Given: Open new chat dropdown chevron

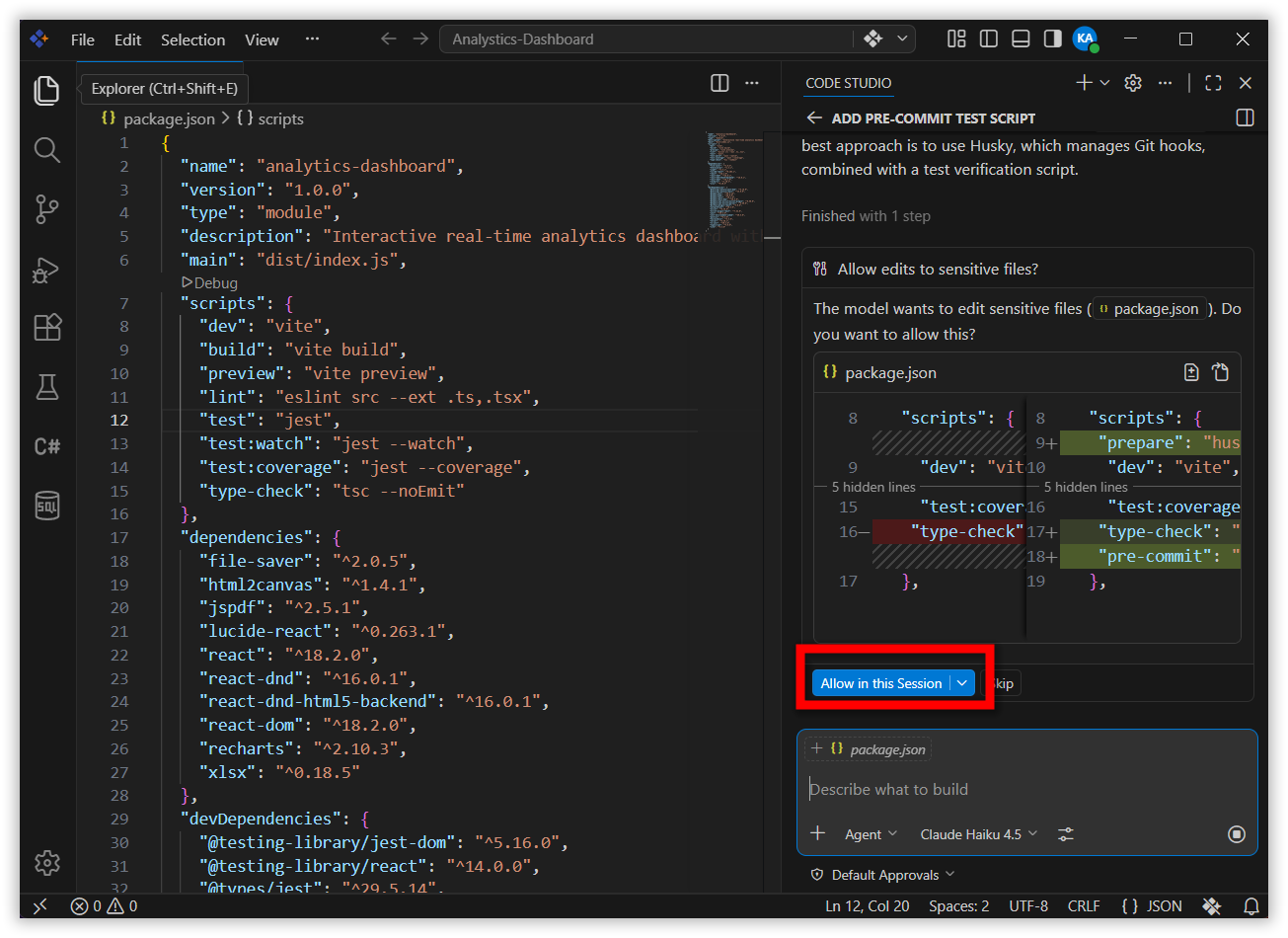Looking at the screenshot, I should coord(1105,83).
